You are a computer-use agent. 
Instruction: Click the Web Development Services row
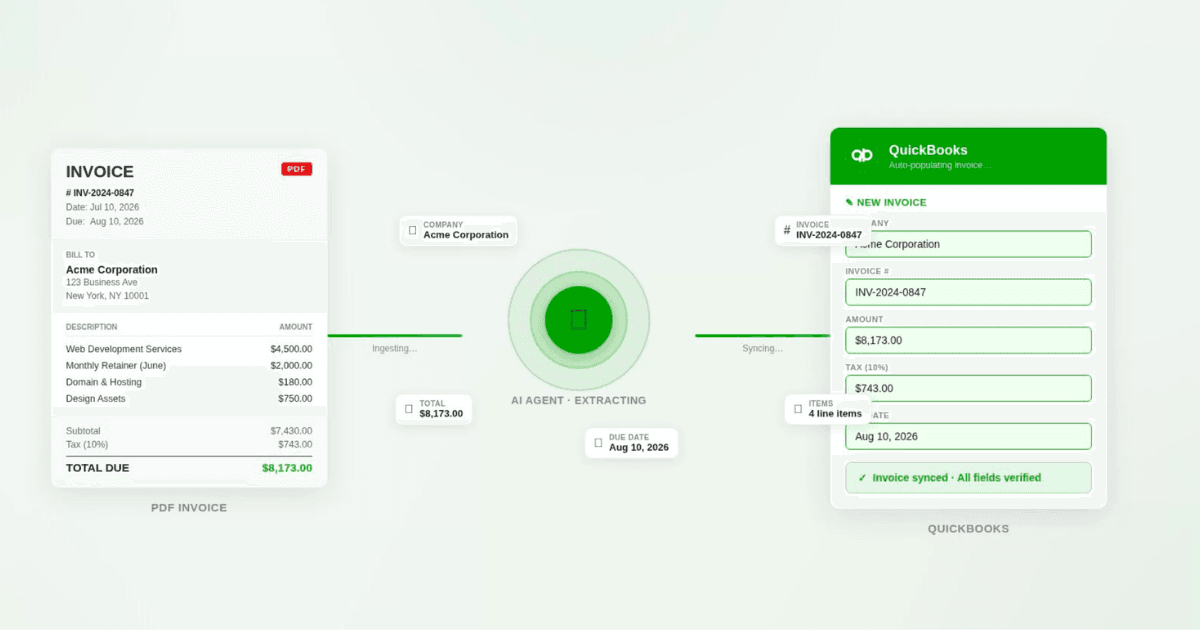click(189, 349)
